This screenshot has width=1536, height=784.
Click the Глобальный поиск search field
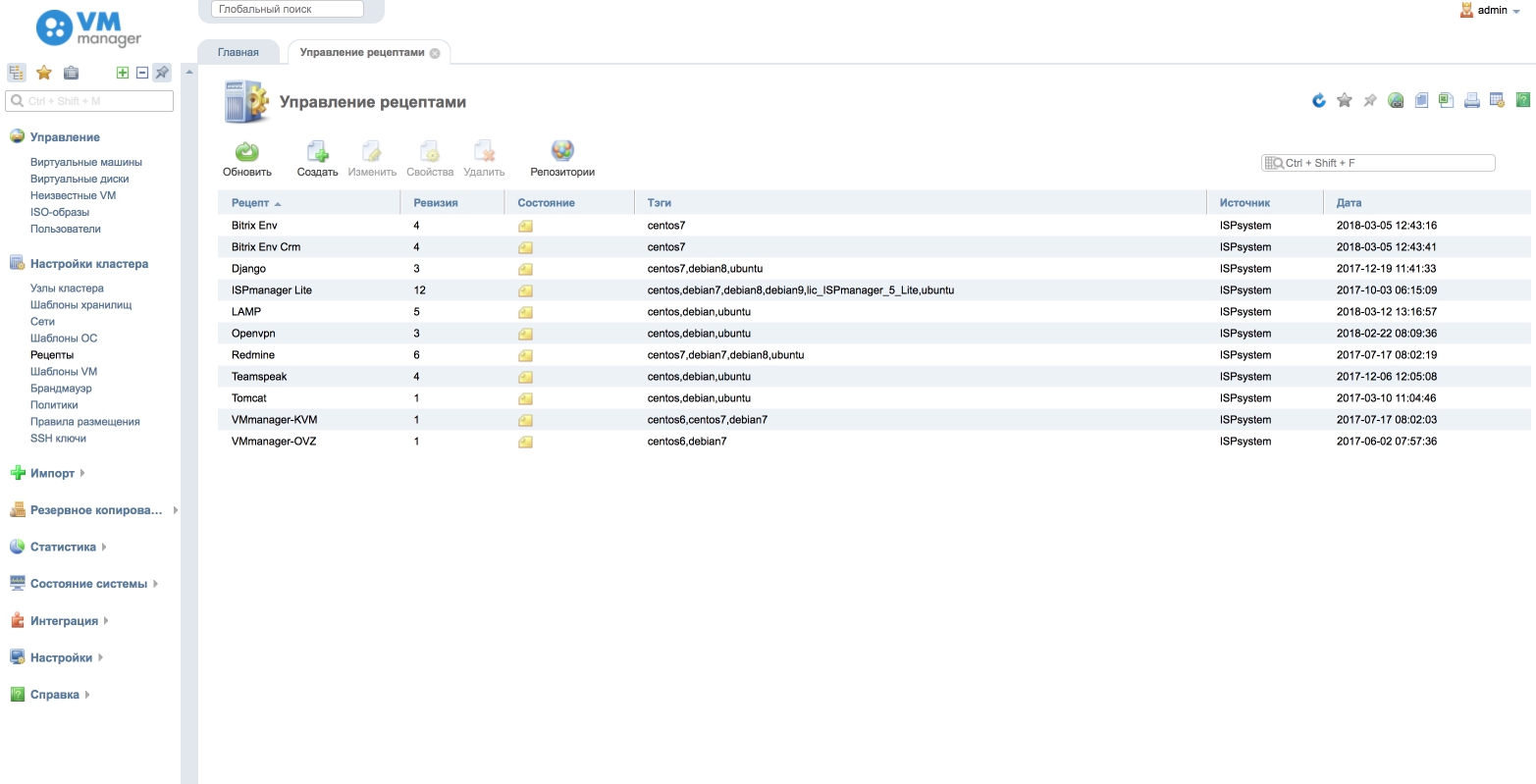[x=287, y=9]
